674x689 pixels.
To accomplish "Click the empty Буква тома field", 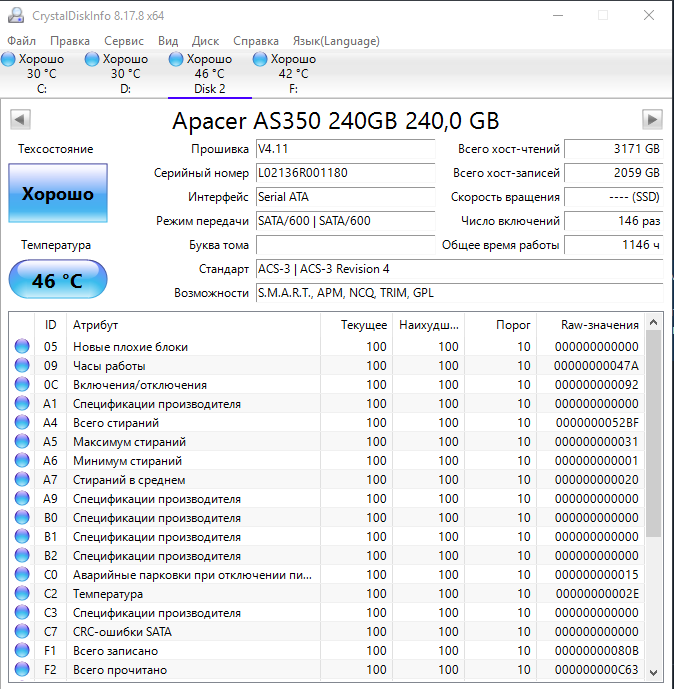I will pyautogui.click(x=345, y=245).
